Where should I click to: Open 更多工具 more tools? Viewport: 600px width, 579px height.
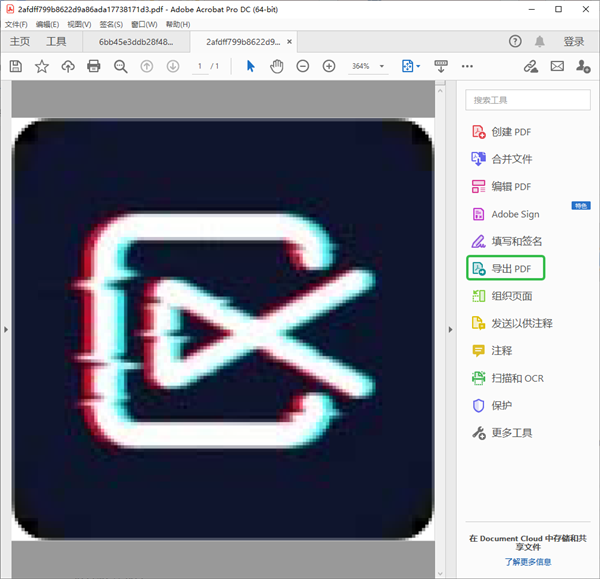point(502,433)
